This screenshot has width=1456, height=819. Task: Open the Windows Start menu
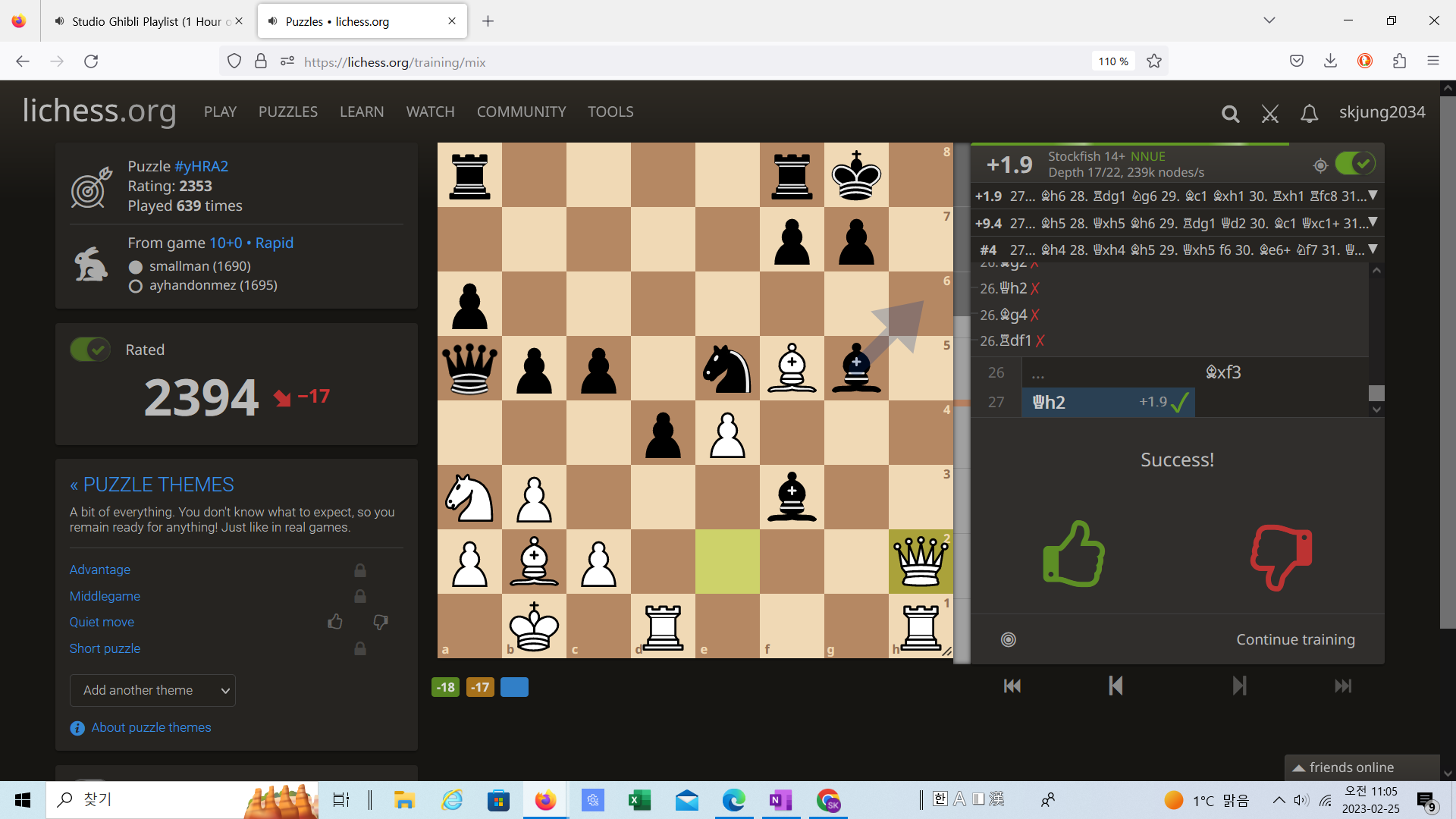coord(23,800)
